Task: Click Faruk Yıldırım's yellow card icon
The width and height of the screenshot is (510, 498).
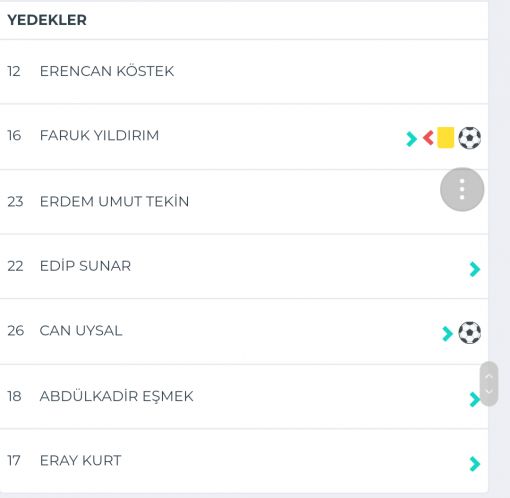Action: (x=445, y=137)
